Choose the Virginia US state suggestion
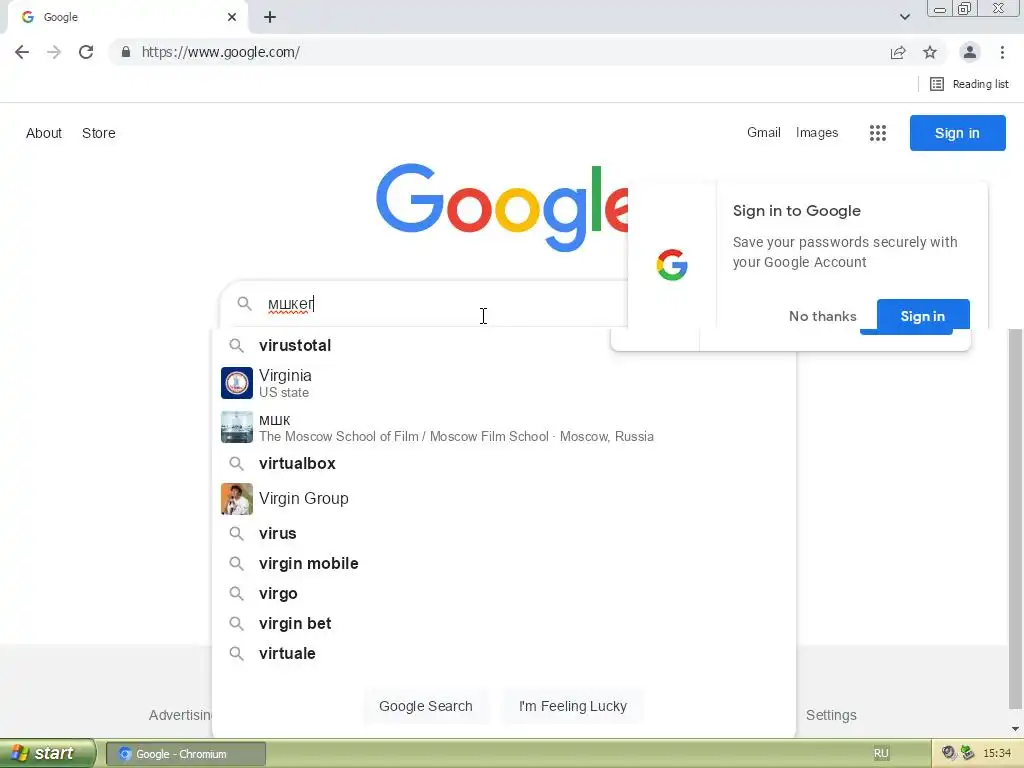The width and height of the screenshot is (1024, 768). tap(504, 383)
